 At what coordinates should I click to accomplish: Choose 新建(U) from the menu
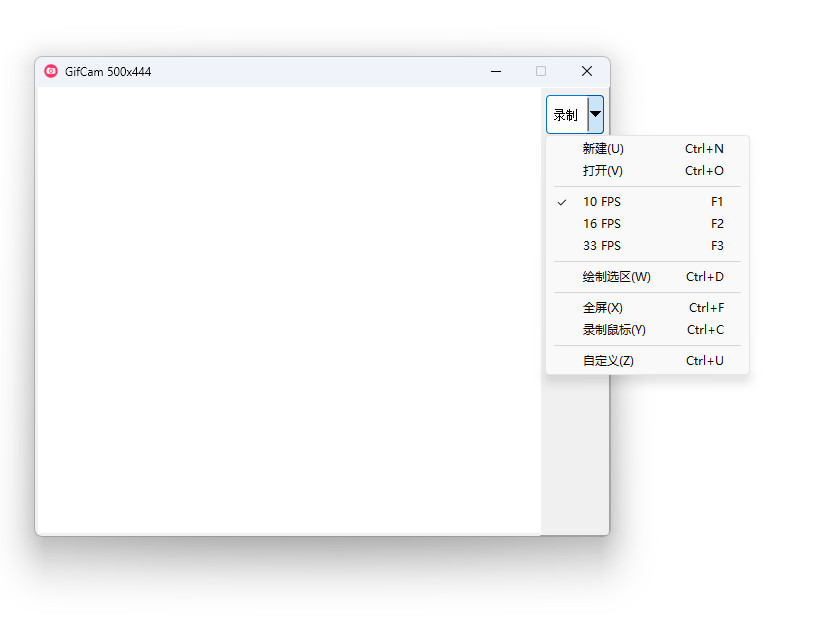[648, 149]
